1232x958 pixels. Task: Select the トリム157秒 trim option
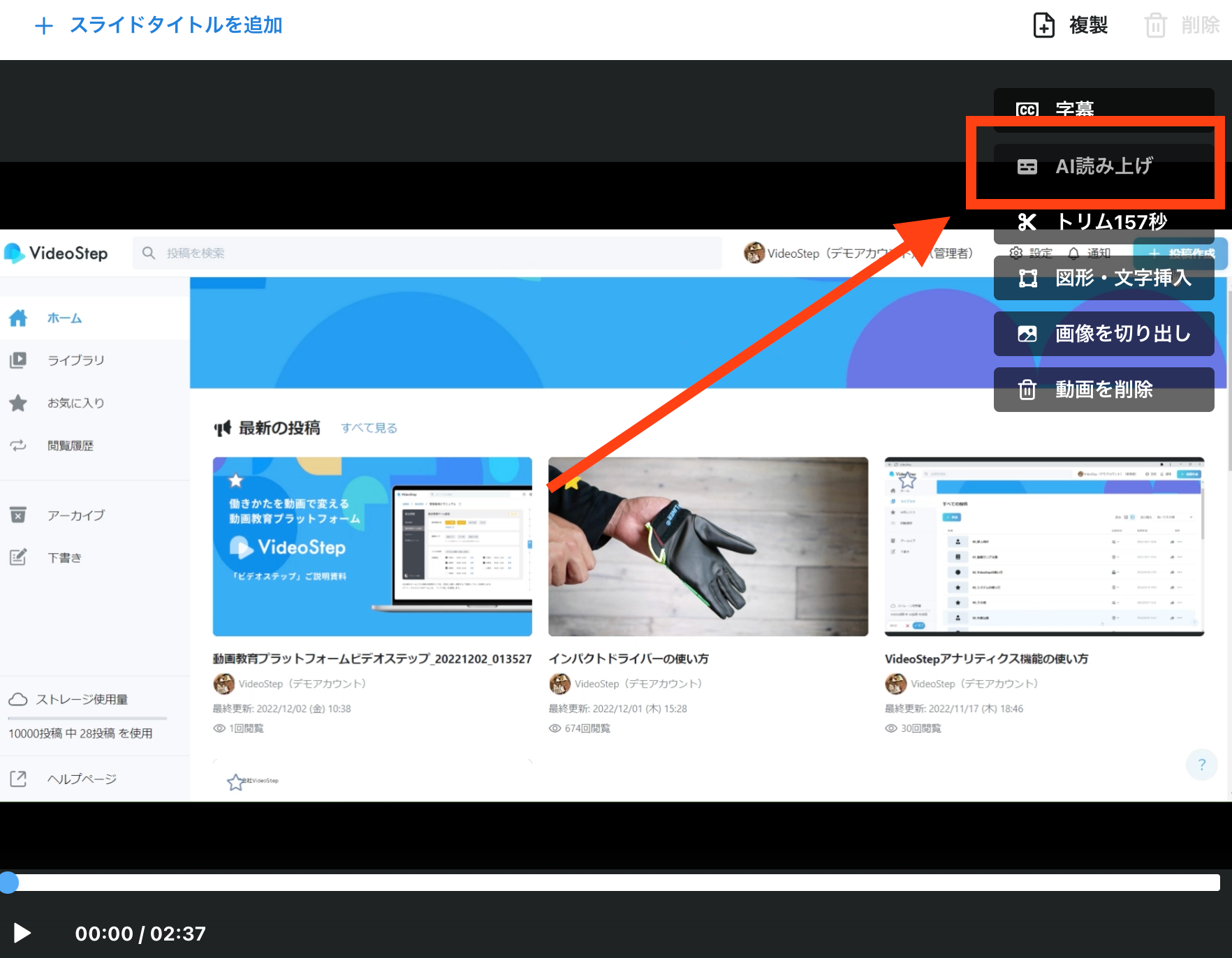click(x=1103, y=222)
